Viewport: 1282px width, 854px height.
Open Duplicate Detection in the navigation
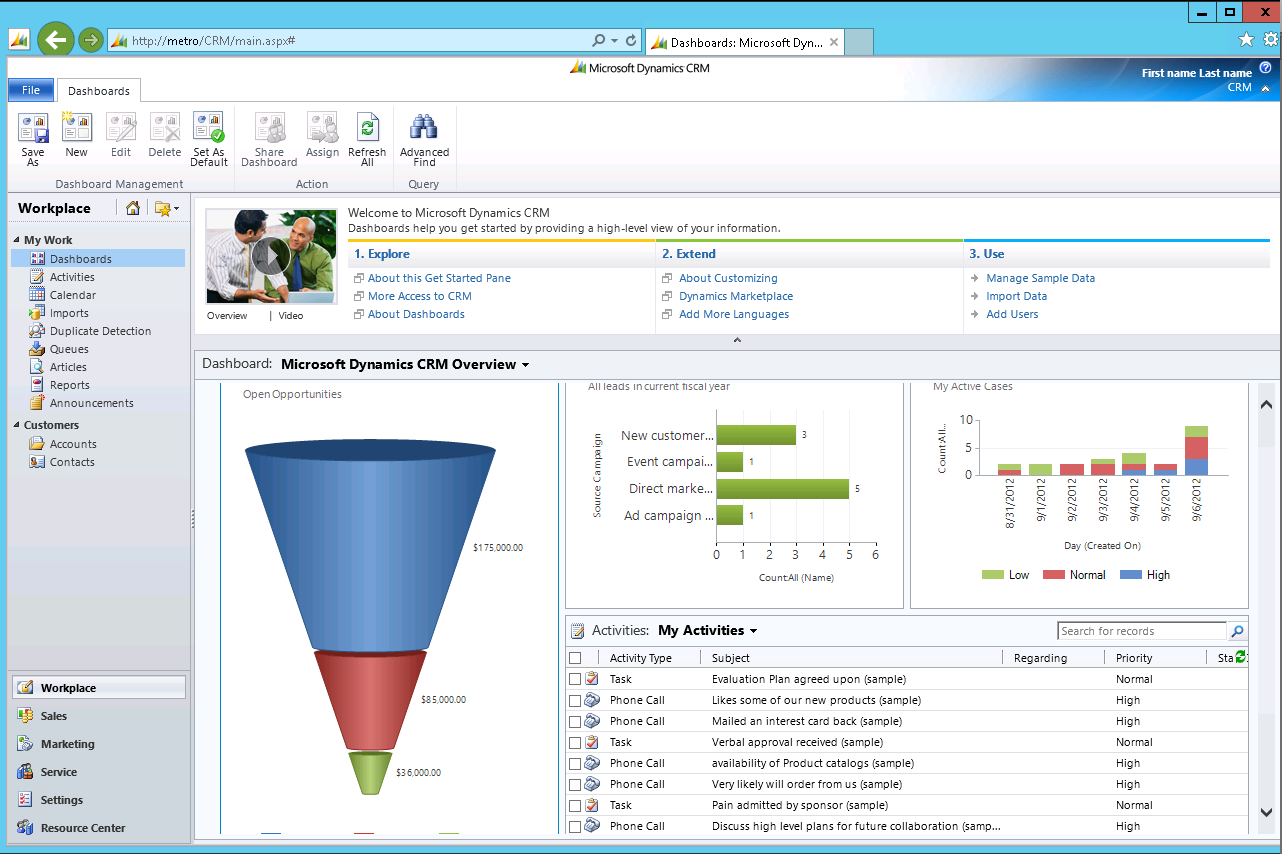click(x=100, y=331)
